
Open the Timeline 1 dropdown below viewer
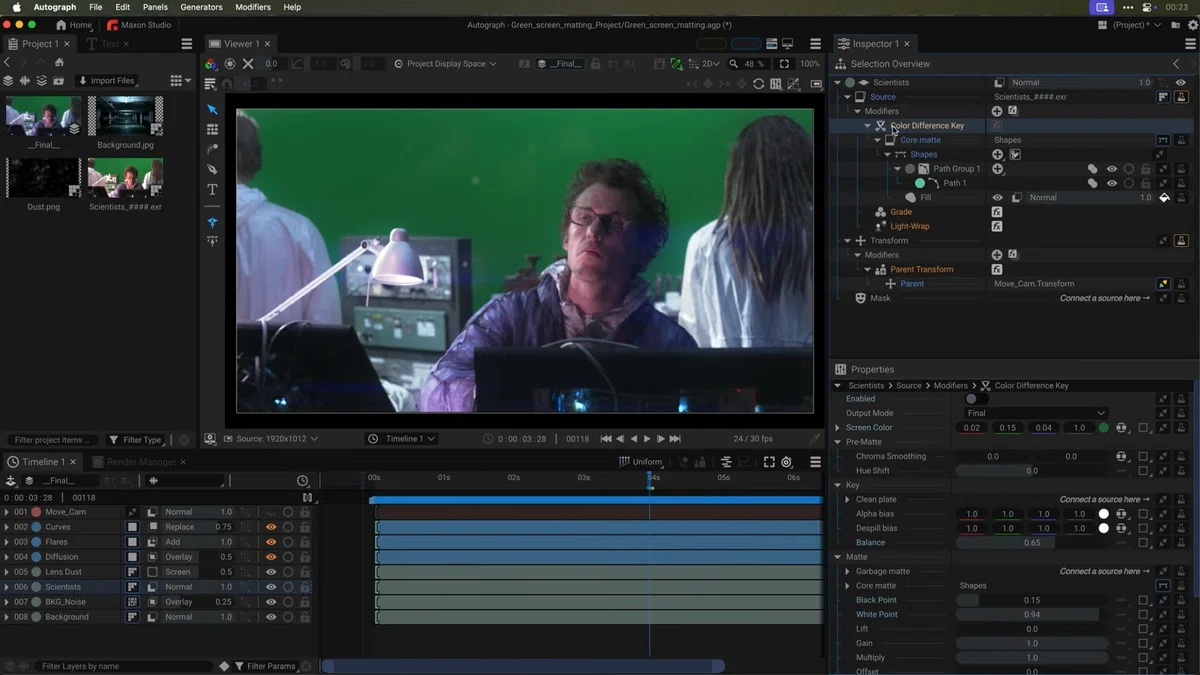pos(402,439)
